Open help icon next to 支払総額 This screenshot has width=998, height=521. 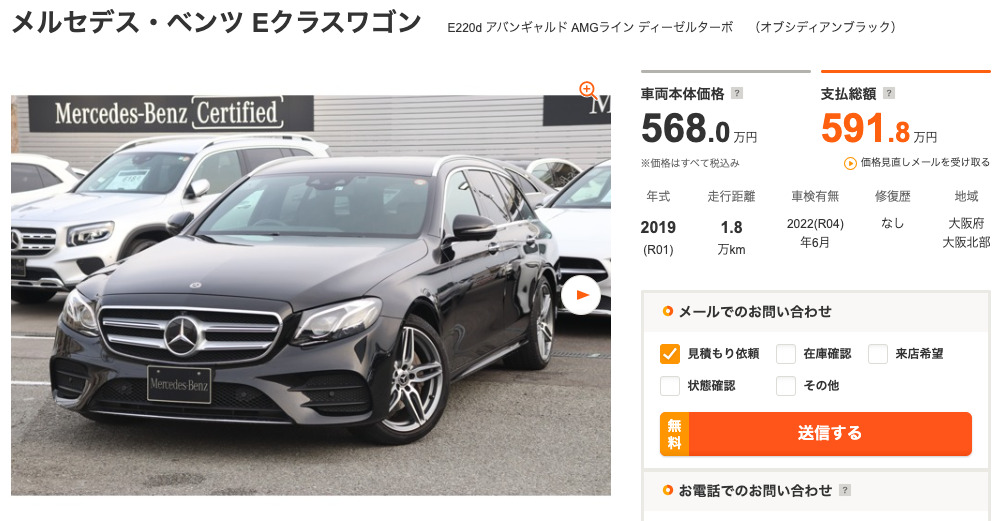[889, 93]
